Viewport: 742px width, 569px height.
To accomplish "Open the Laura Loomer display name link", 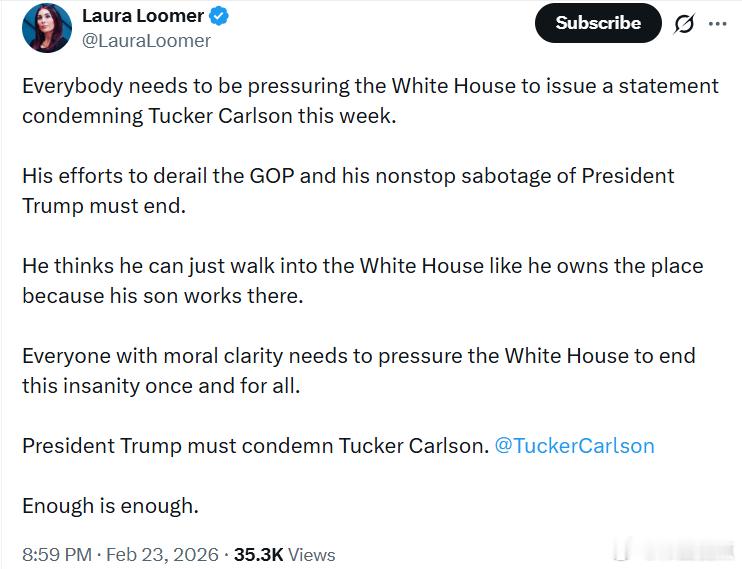I will (142, 16).
